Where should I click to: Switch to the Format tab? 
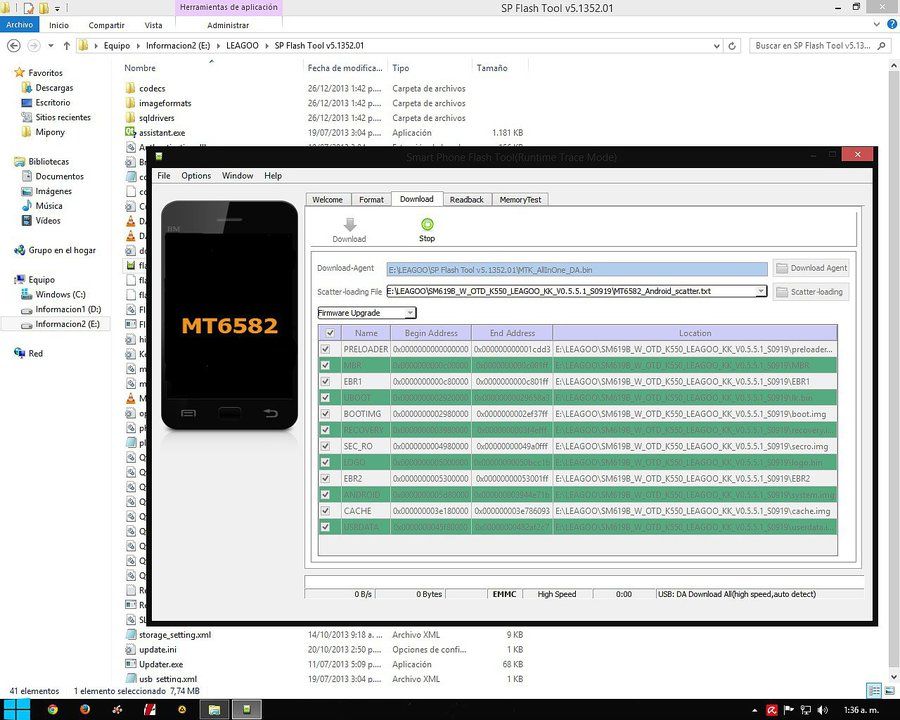coord(371,200)
